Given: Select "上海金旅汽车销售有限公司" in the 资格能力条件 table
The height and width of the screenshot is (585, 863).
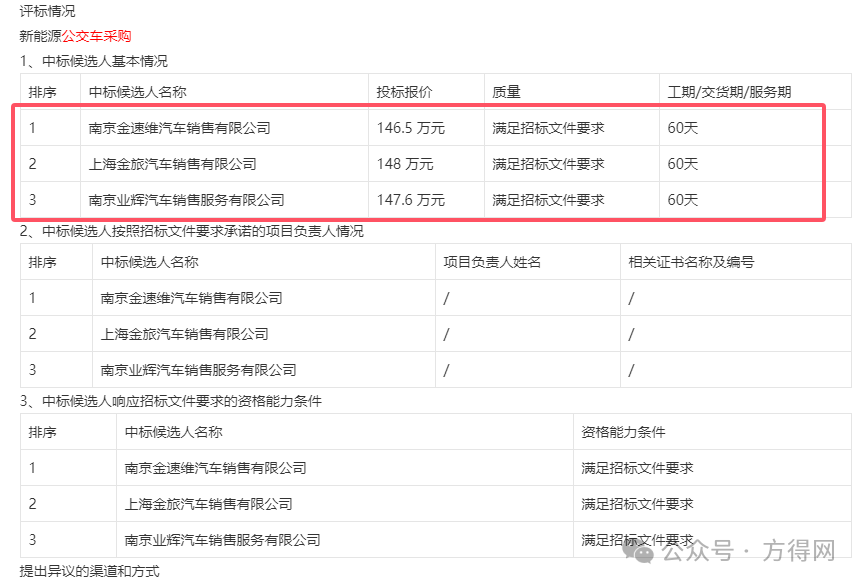Looking at the screenshot, I should 209,504.
